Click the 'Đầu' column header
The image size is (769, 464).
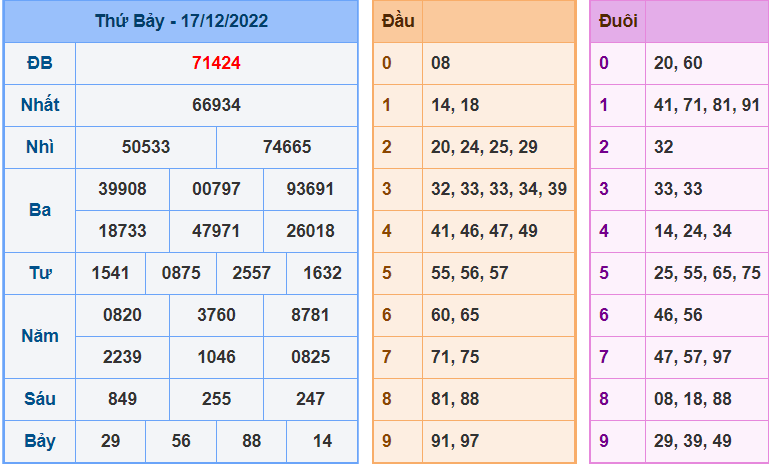tap(398, 21)
